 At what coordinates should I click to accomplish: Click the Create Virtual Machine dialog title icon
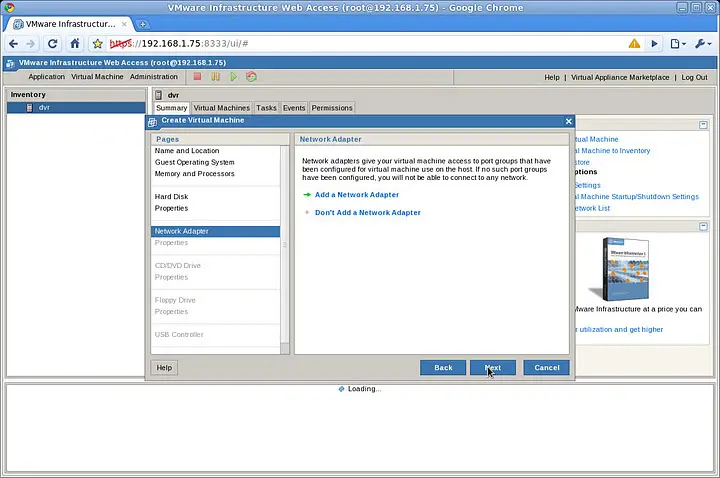tap(152, 122)
